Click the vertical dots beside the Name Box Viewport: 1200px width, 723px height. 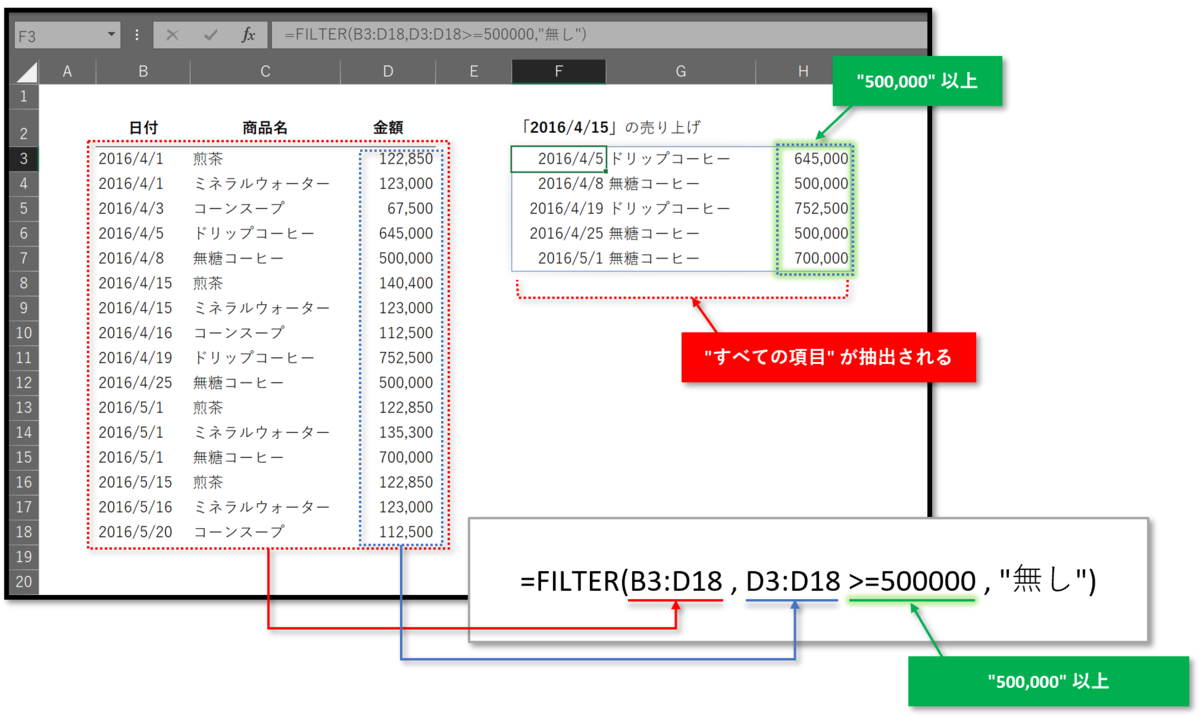[136, 33]
